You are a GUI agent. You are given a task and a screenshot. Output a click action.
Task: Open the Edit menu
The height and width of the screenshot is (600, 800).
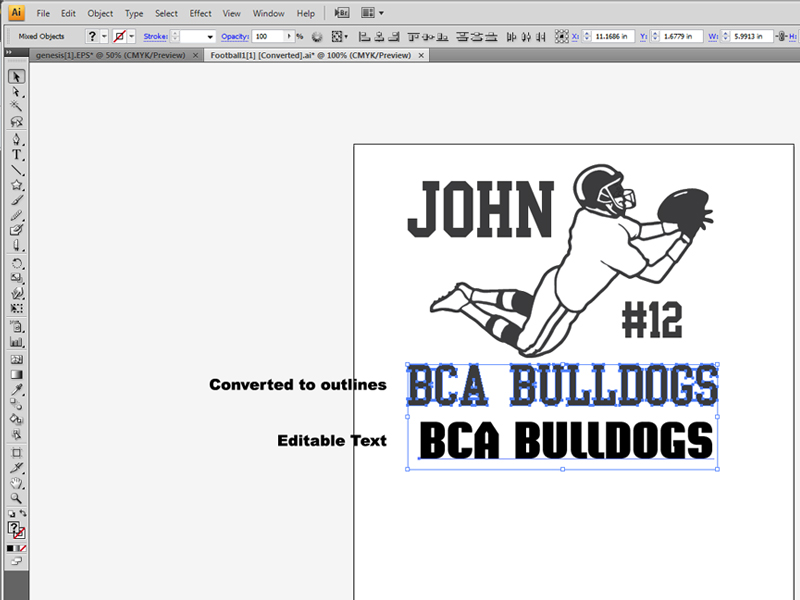click(x=68, y=13)
